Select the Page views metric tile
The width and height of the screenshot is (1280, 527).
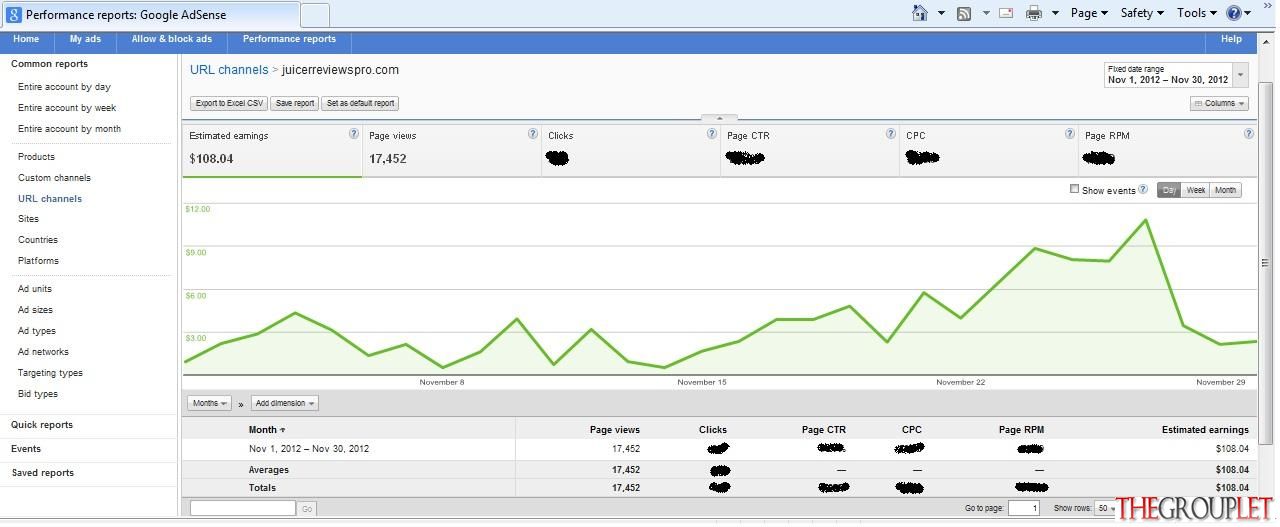click(x=451, y=150)
